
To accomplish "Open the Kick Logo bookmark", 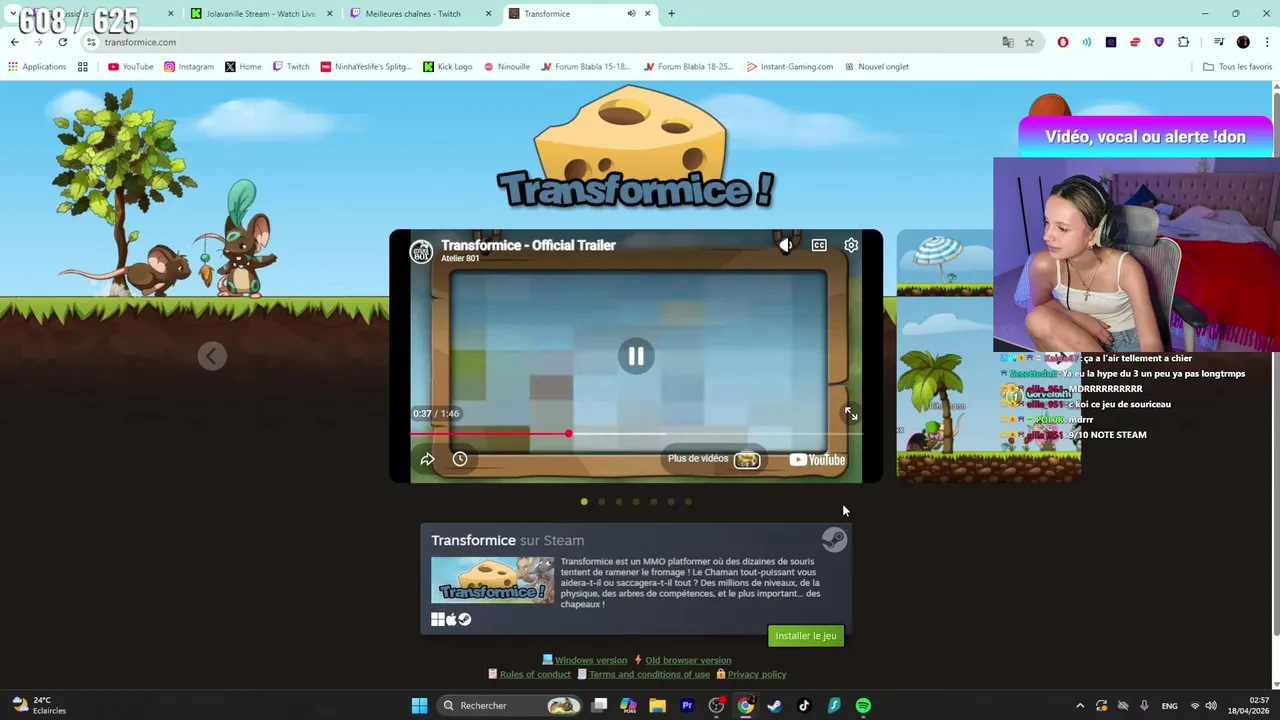I will [447, 67].
